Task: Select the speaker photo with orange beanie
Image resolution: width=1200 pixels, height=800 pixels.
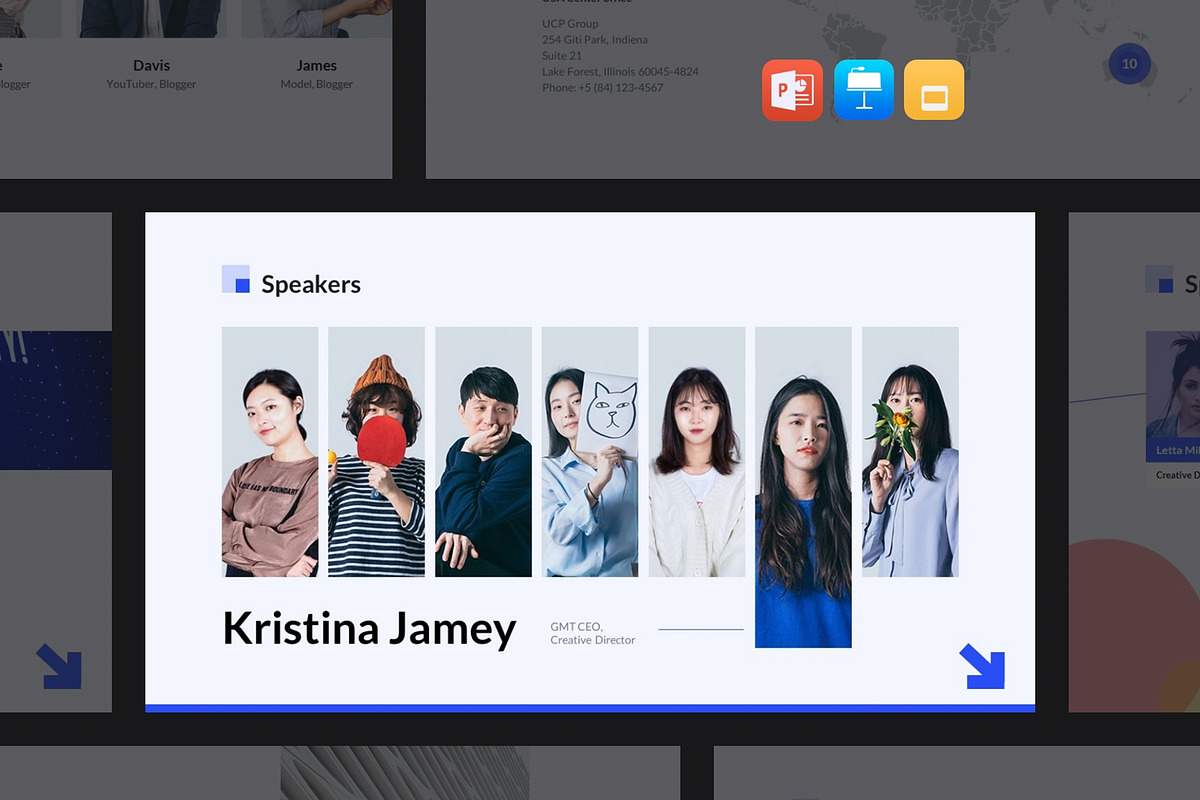Action: (376, 452)
